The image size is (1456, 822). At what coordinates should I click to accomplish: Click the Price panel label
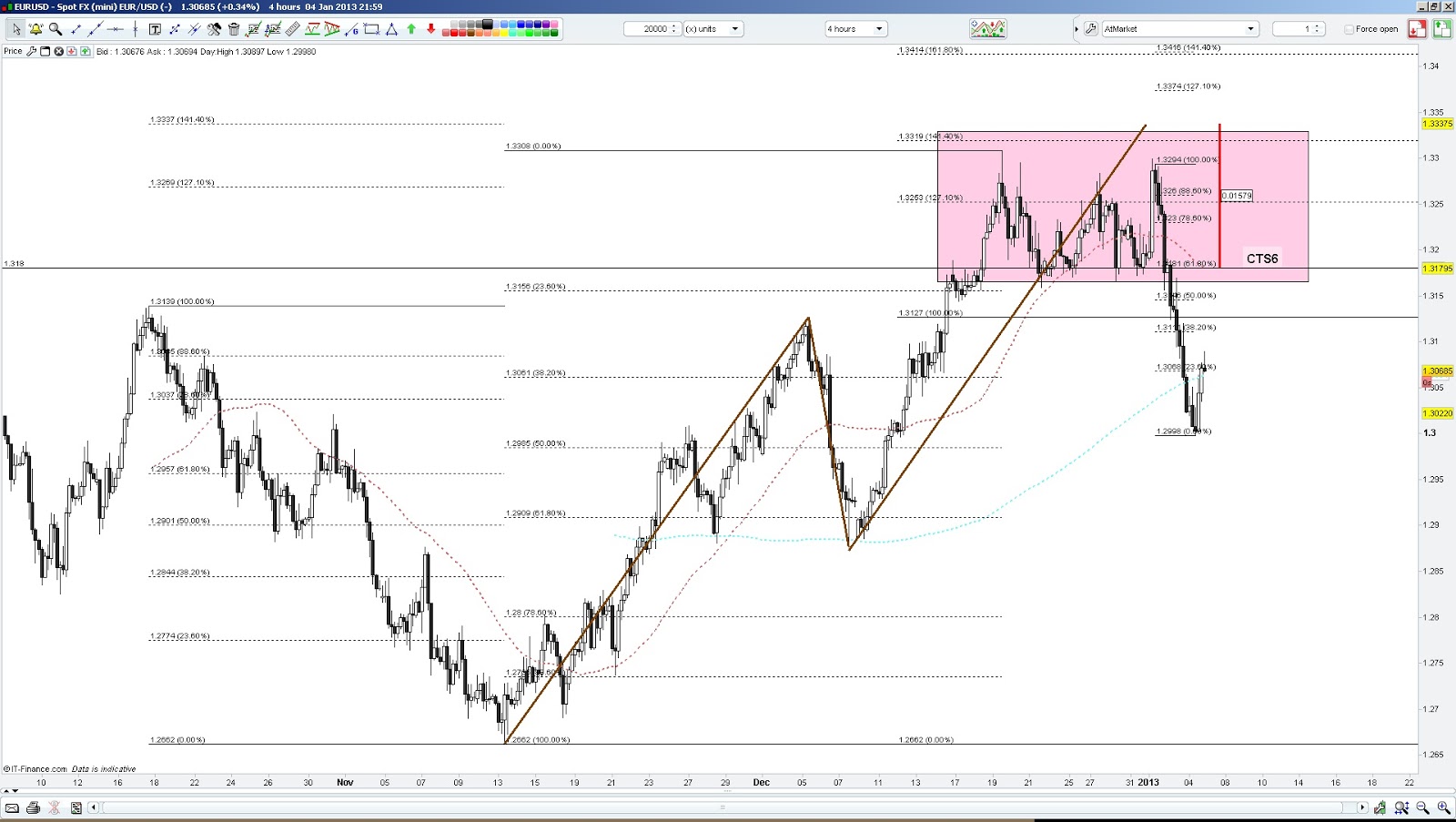(x=13, y=51)
